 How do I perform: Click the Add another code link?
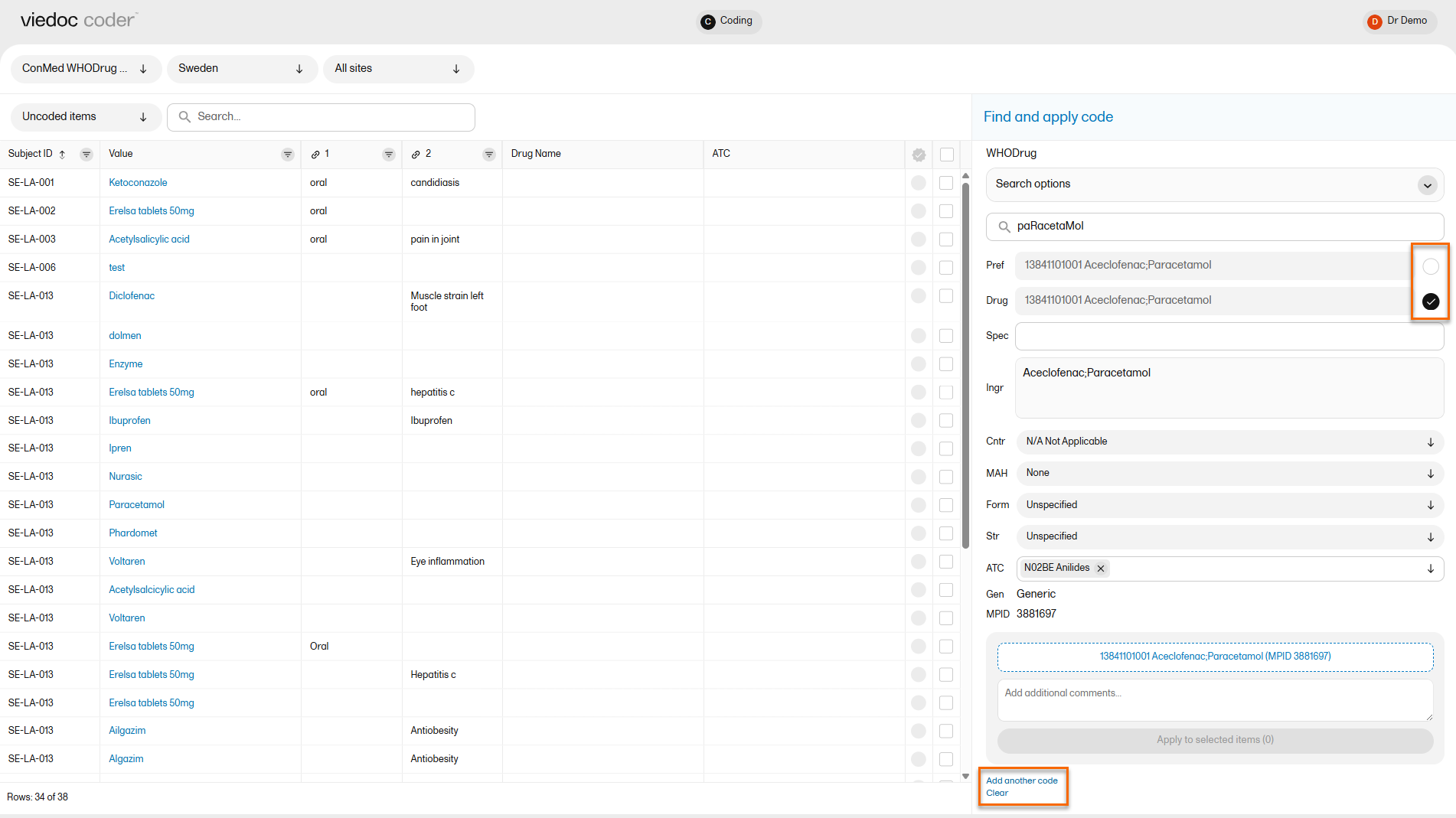click(x=1021, y=781)
